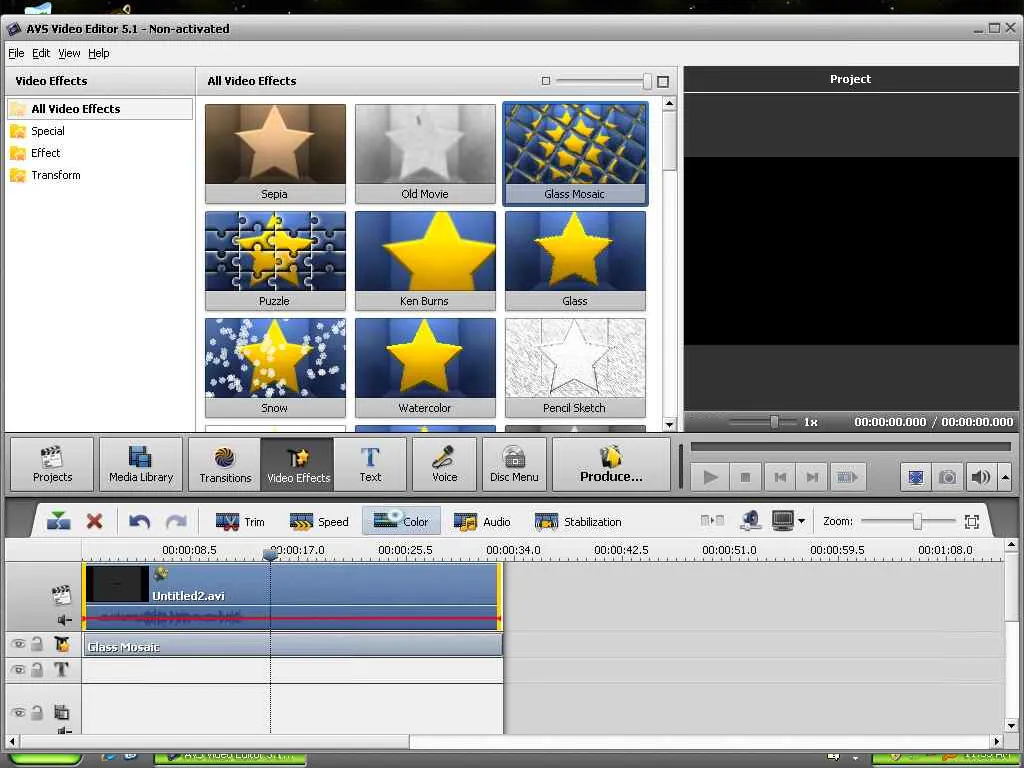This screenshot has height=768, width=1024.
Task: Go to previous frame in preview
Action: click(780, 477)
